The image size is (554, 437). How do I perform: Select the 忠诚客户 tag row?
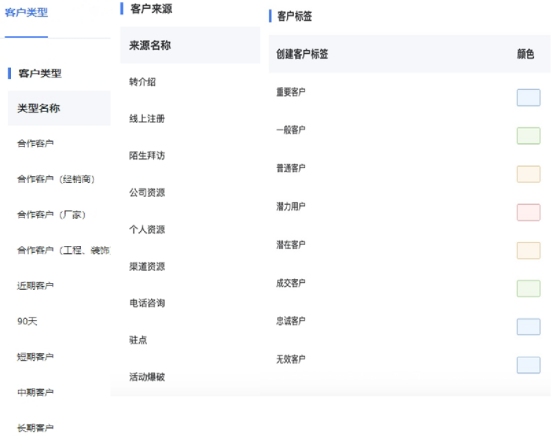(409, 321)
